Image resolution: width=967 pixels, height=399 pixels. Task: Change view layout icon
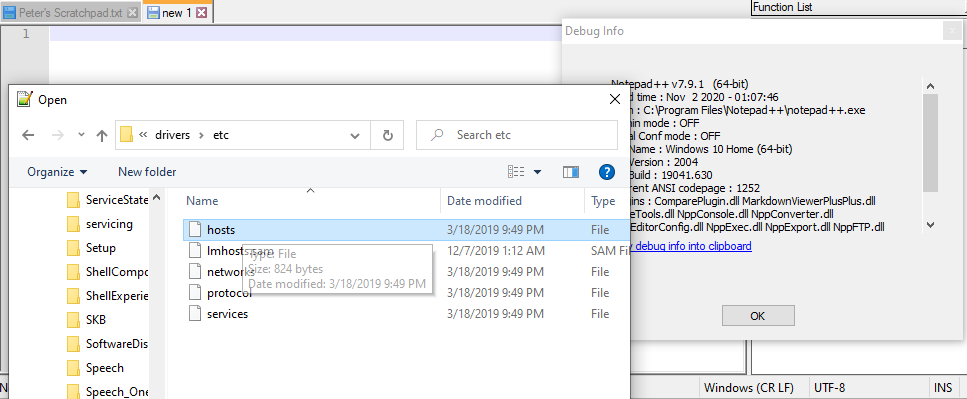point(516,172)
